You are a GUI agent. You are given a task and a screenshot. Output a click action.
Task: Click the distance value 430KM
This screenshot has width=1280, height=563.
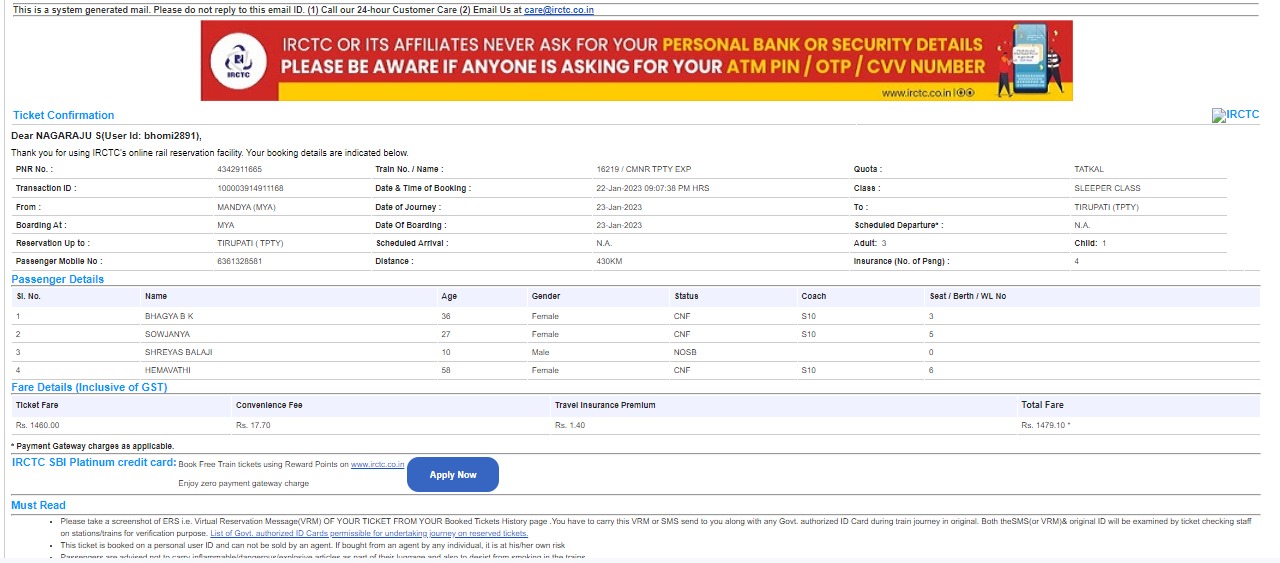tap(609, 261)
